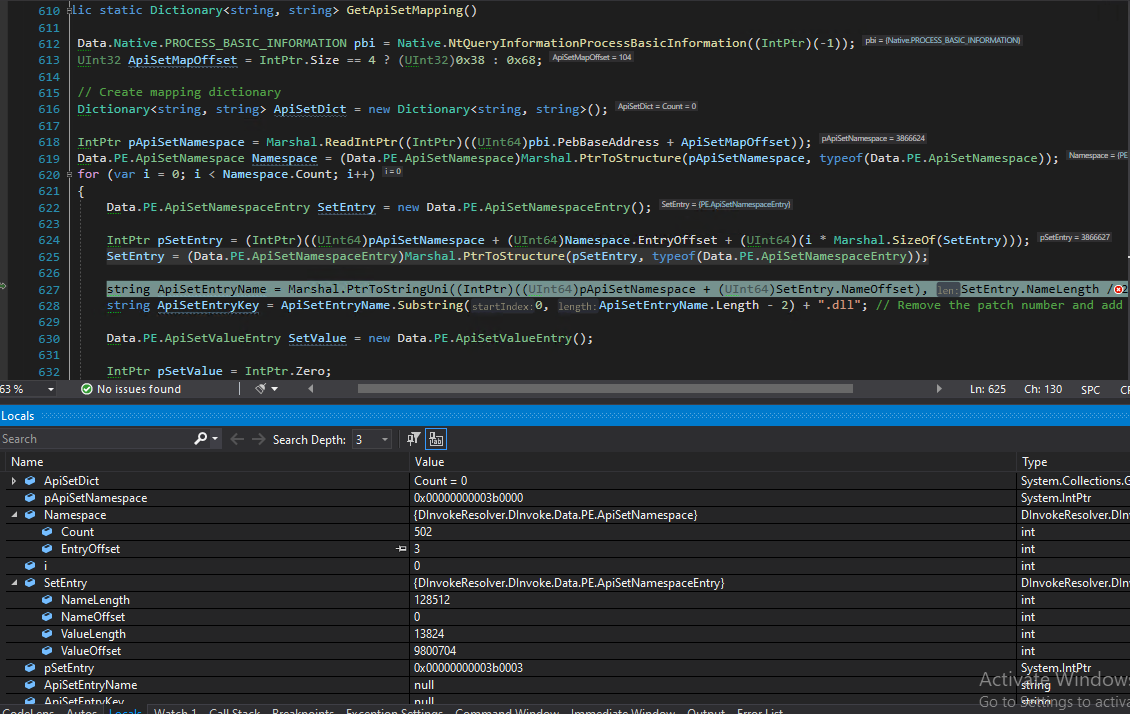The height and width of the screenshot is (714, 1130).
Task: Select the NameLength value 128512
Action: (x=432, y=600)
